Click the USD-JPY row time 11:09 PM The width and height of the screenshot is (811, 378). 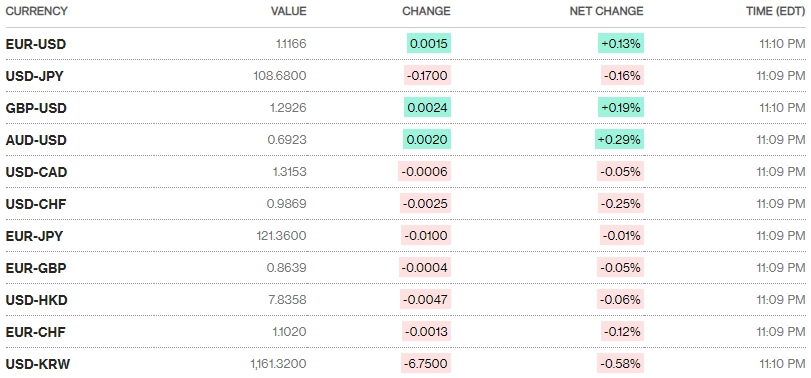[782, 76]
